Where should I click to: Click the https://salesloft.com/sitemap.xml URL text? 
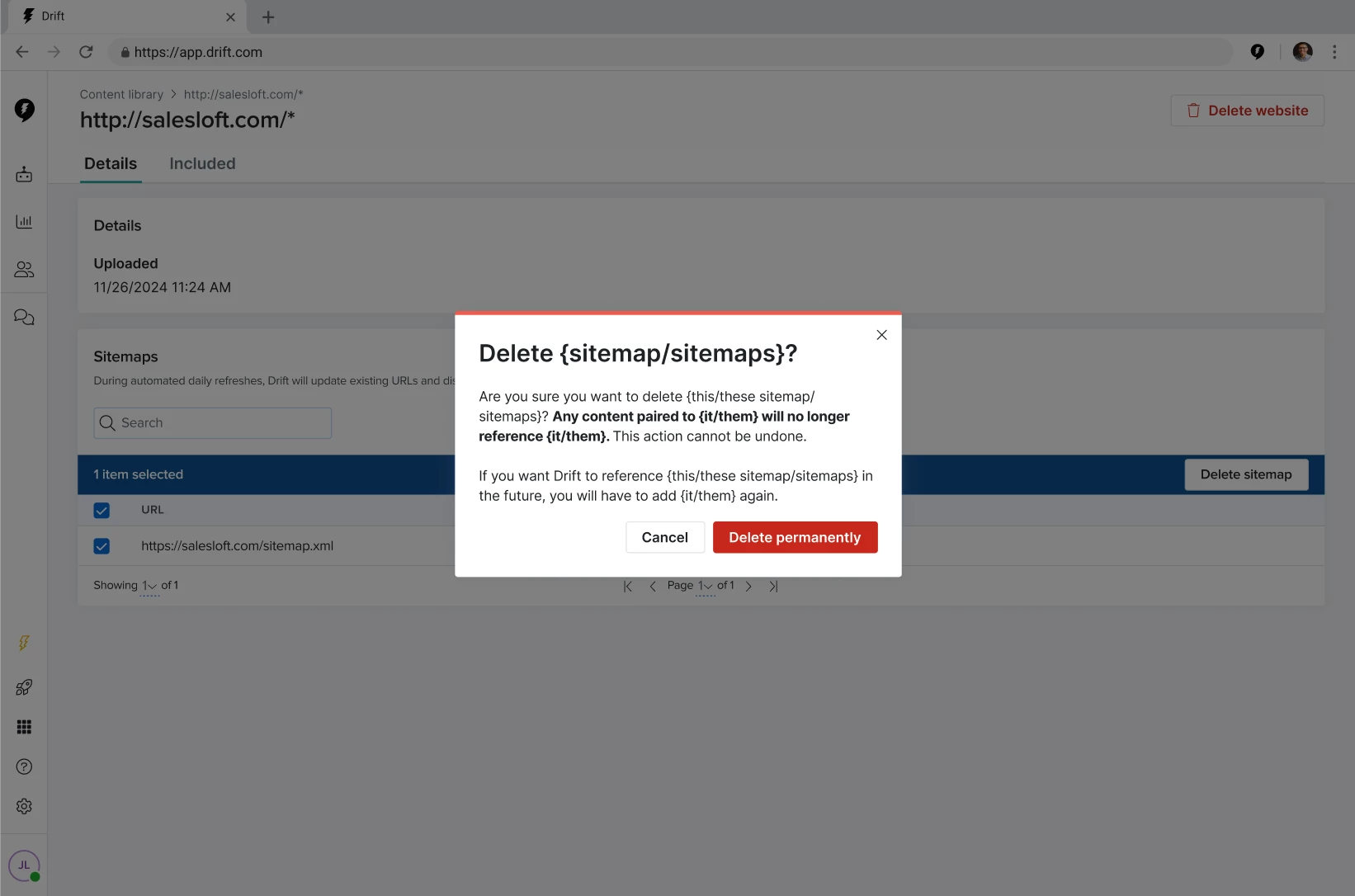(237, 546)
